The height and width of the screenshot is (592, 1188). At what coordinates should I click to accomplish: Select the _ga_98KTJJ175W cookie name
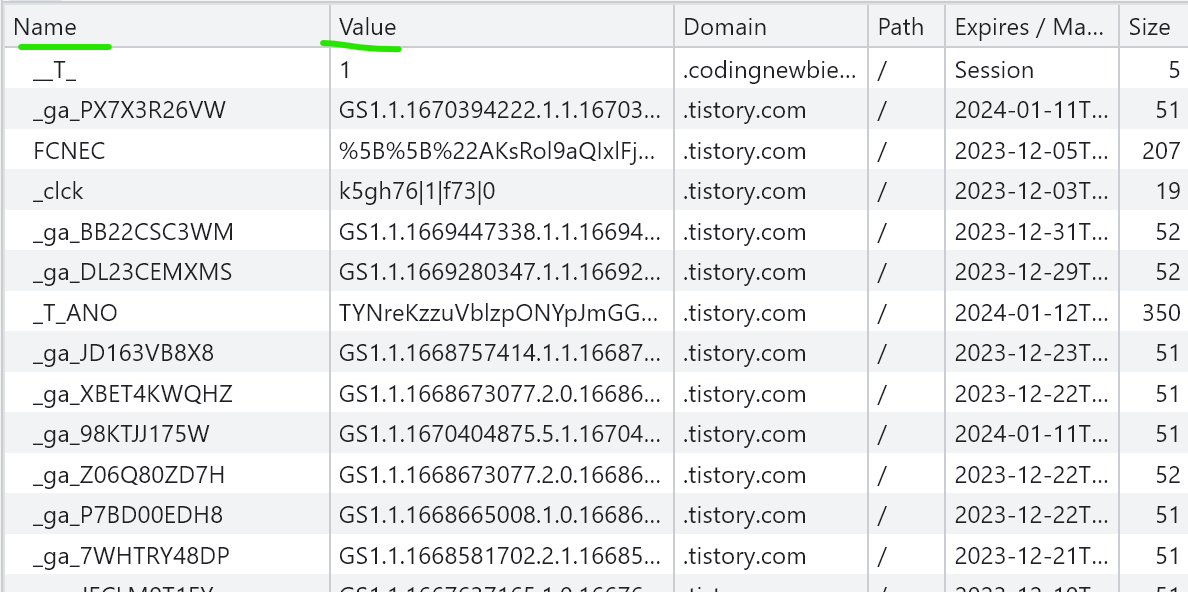[121, 434]
